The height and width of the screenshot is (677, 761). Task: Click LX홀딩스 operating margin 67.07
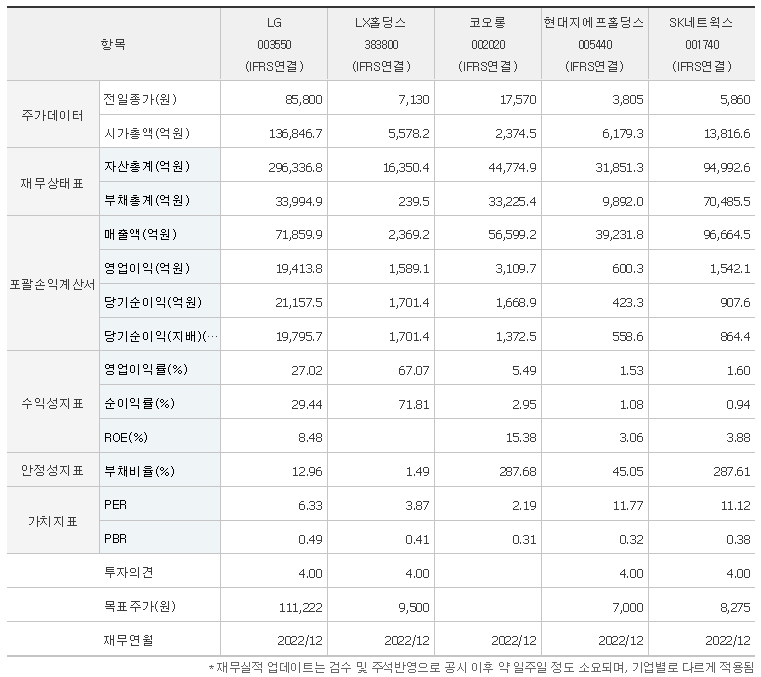[414, 370]
